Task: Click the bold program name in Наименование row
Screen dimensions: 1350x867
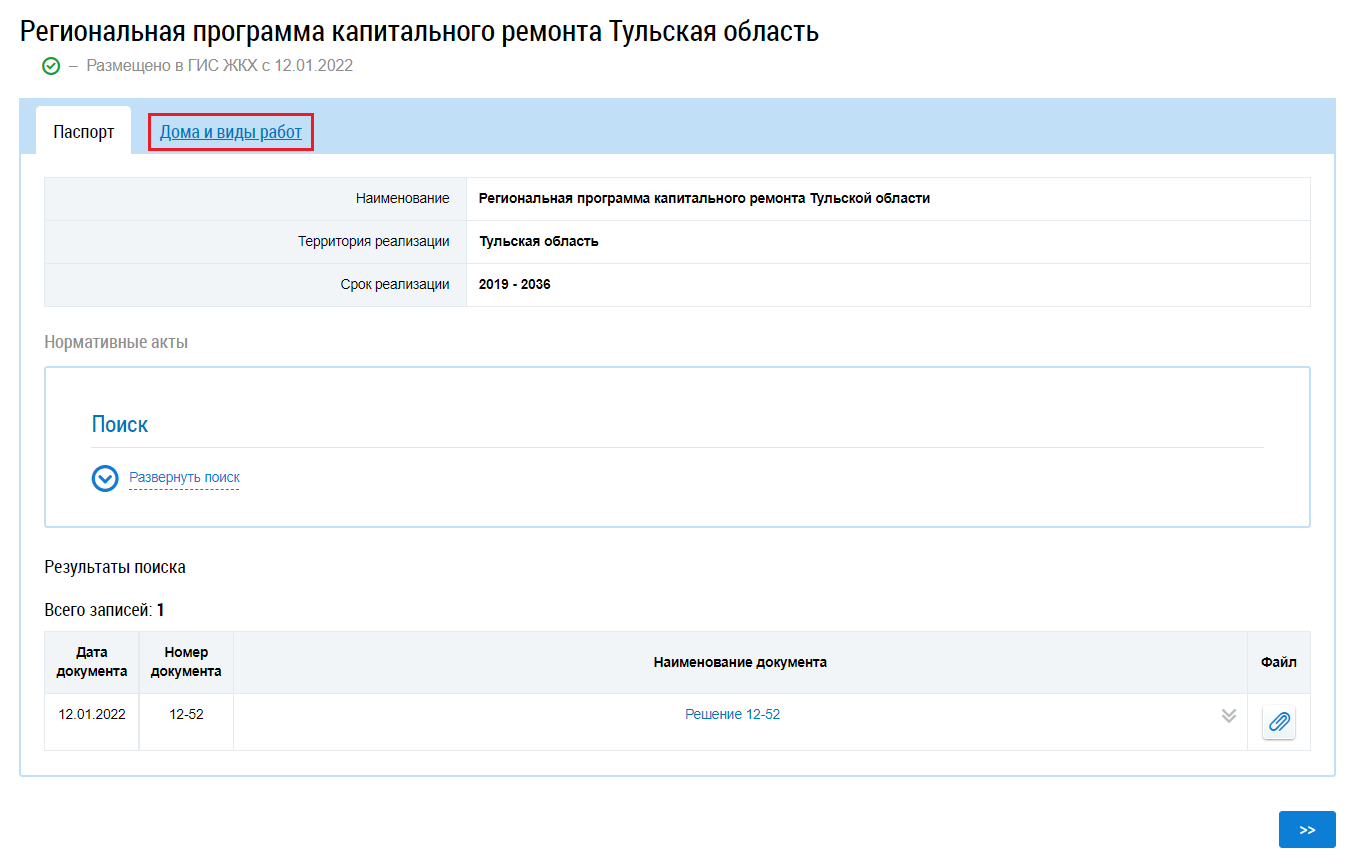Action: [x=704, y=198]
